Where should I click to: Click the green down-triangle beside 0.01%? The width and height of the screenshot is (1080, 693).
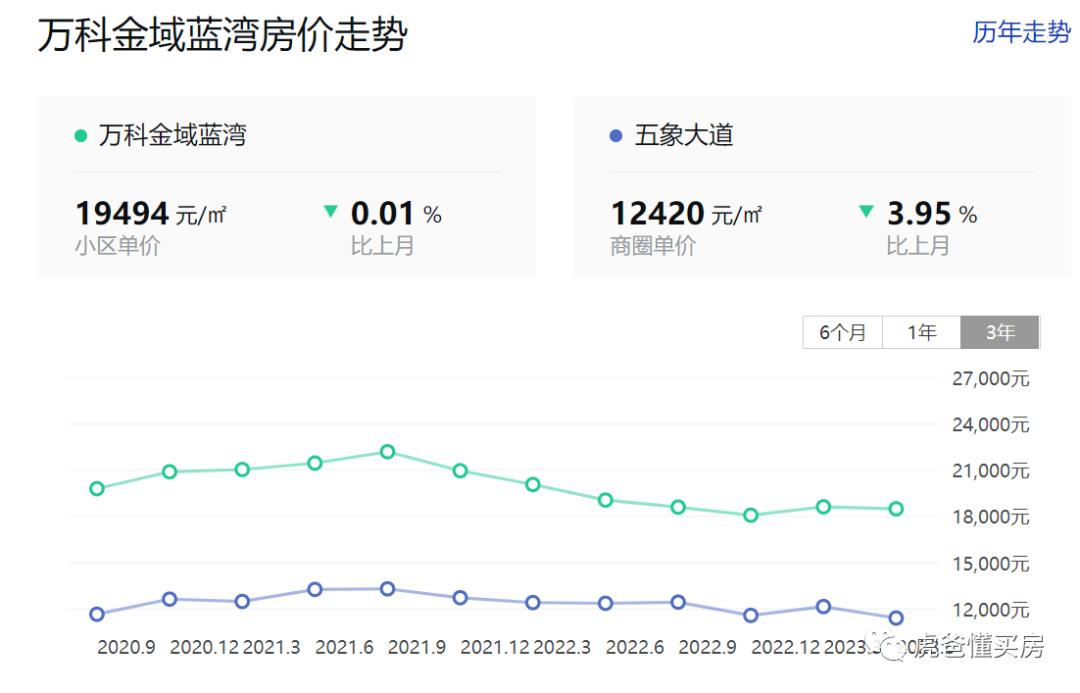[330, 211]
